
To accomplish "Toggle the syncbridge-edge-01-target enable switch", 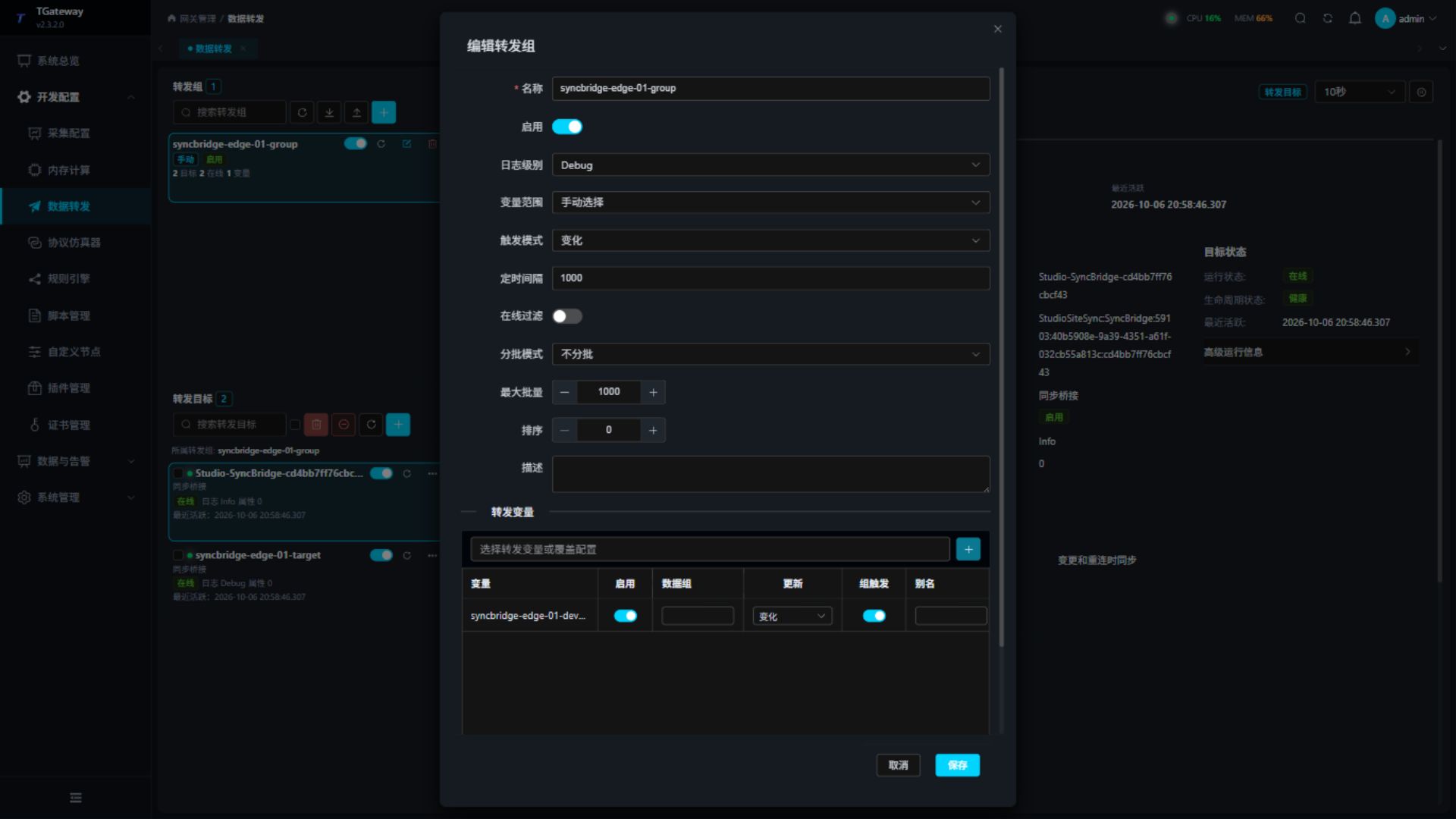I will (381, 555).
